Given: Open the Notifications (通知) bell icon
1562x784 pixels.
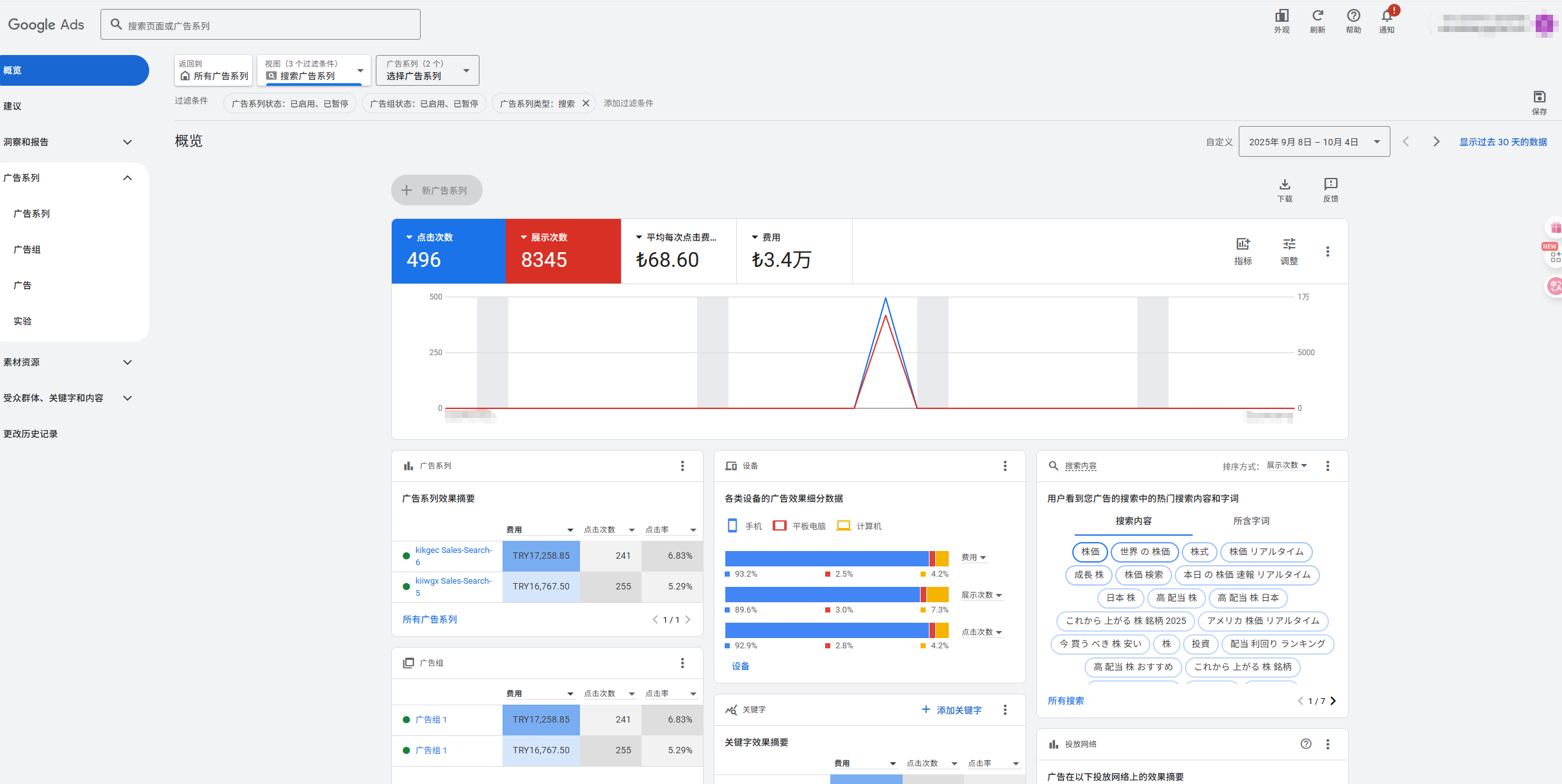Looking at the screenshot, I should [1387, 16].
